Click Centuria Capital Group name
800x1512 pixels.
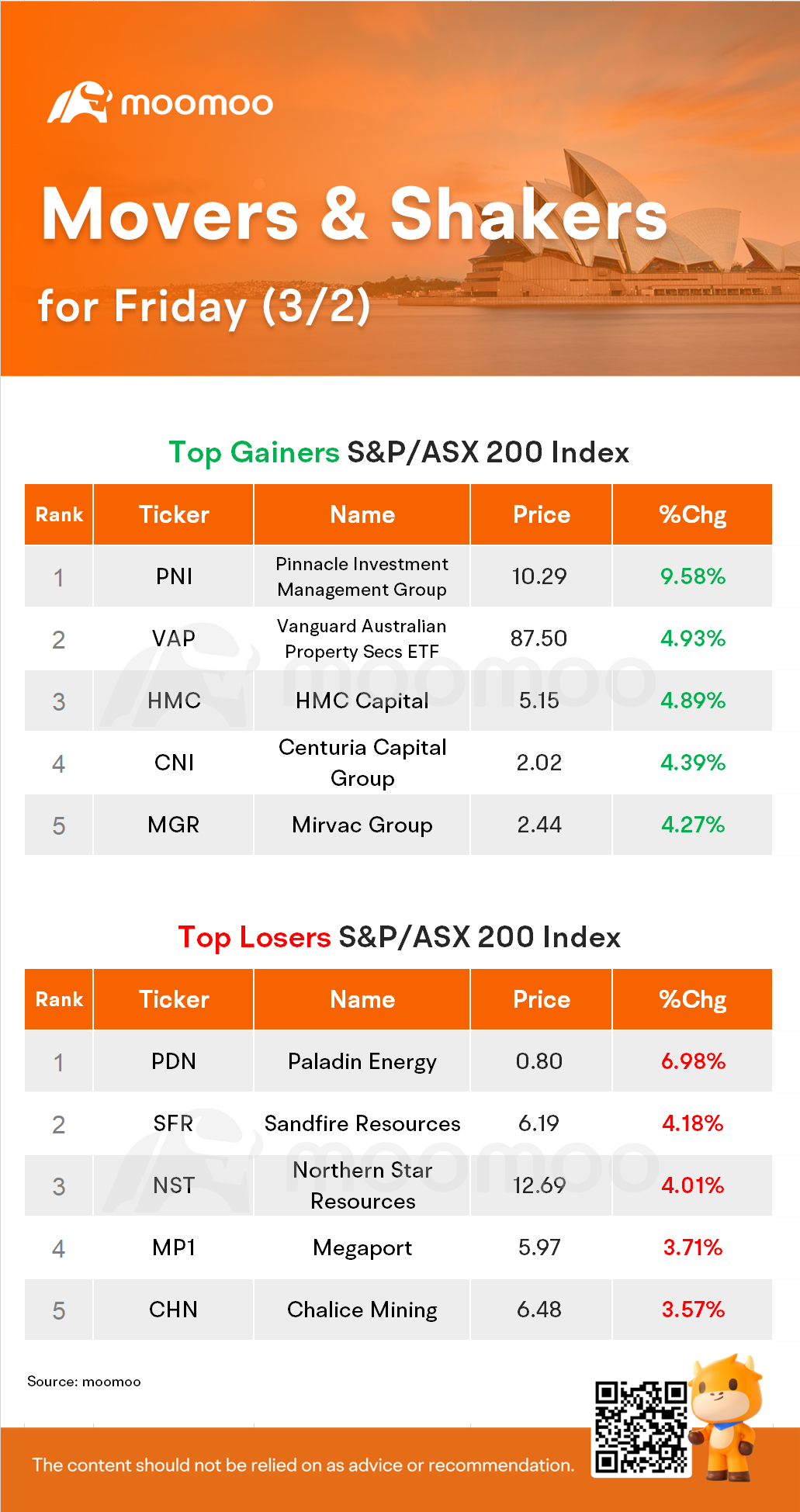[x=362, y=763]
